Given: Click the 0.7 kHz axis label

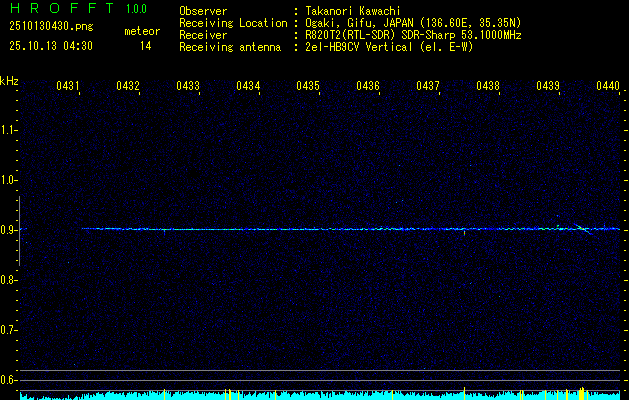Looking at the screenshot, I should point(8,330).
